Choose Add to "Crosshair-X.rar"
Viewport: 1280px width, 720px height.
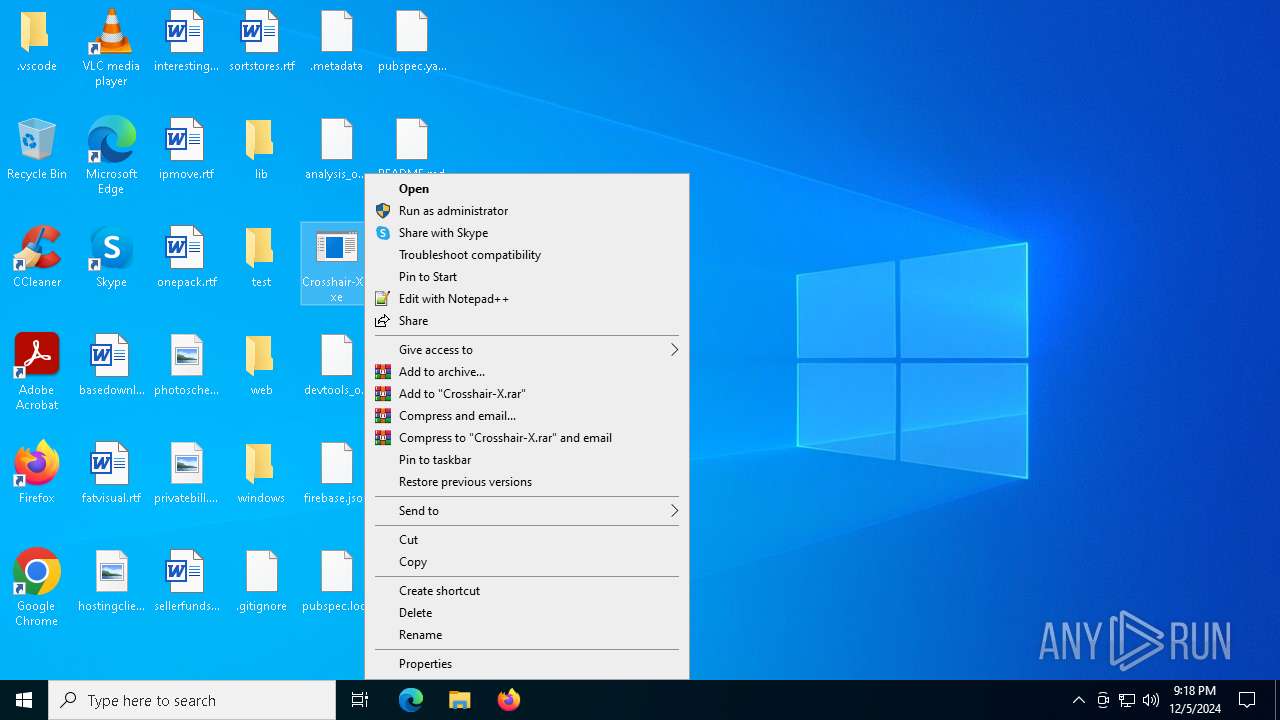527,394
